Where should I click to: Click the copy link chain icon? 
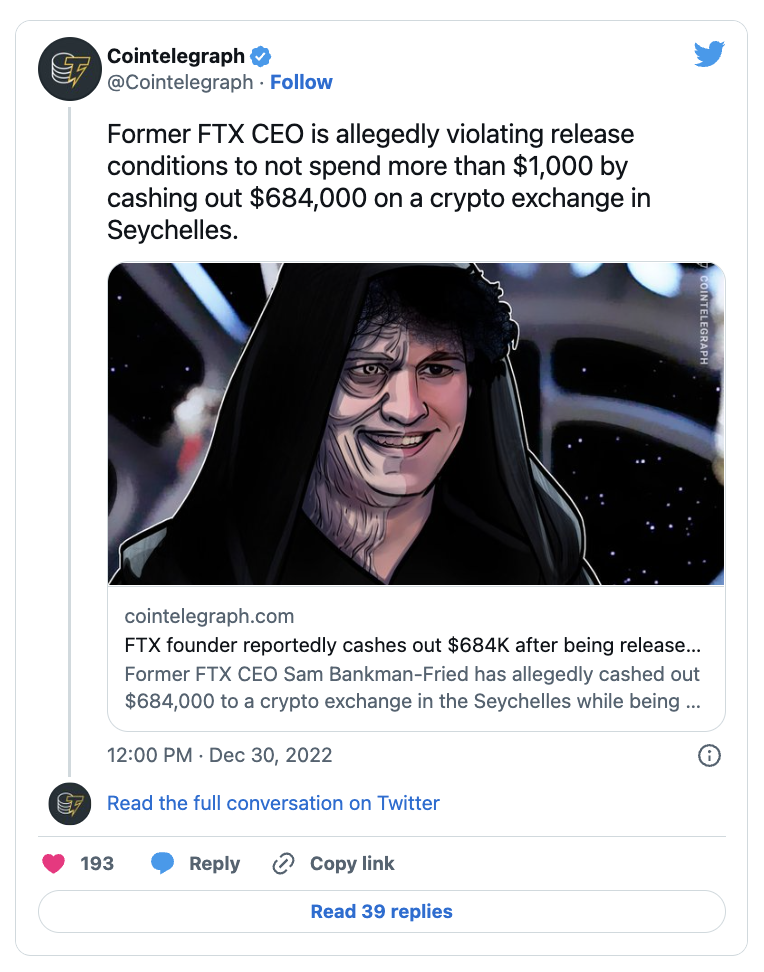[x=284, y=864]
